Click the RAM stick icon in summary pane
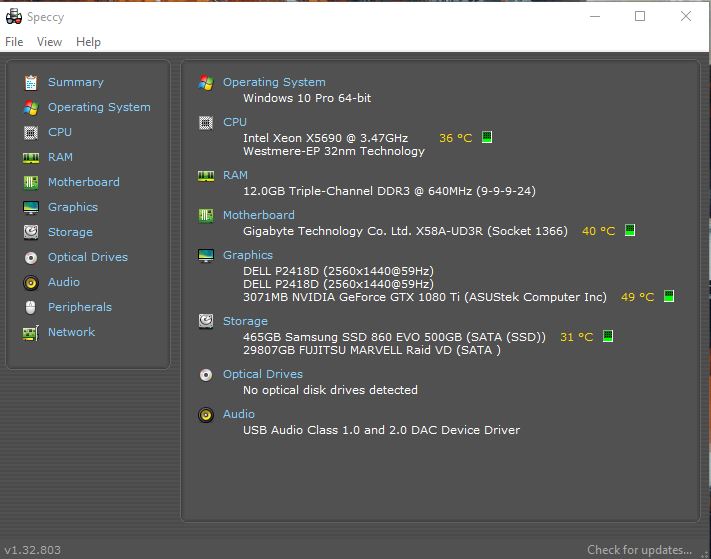The image size is (711, 559). pyautogui.click(x=206, y=176)
